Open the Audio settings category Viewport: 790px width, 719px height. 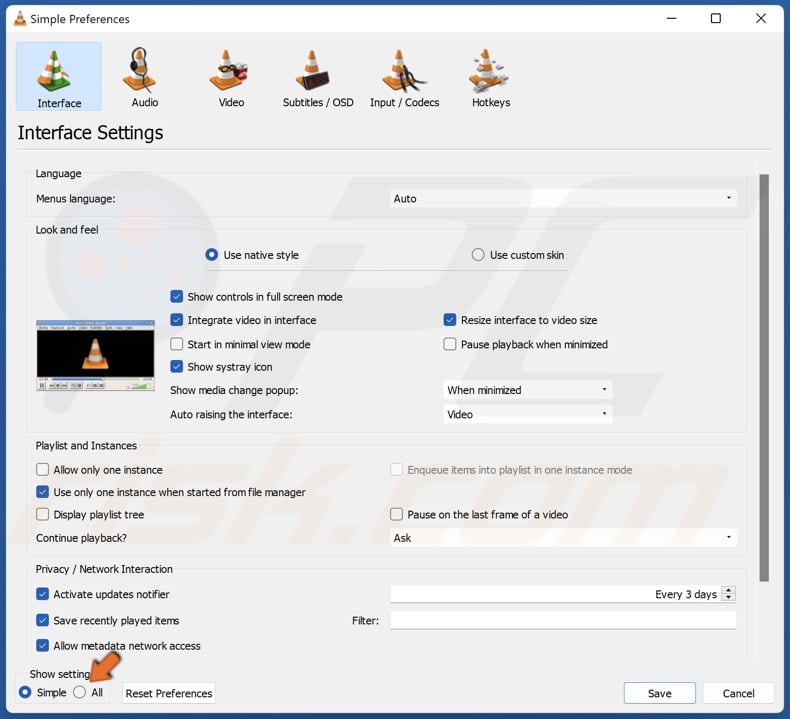pos(145,77)
